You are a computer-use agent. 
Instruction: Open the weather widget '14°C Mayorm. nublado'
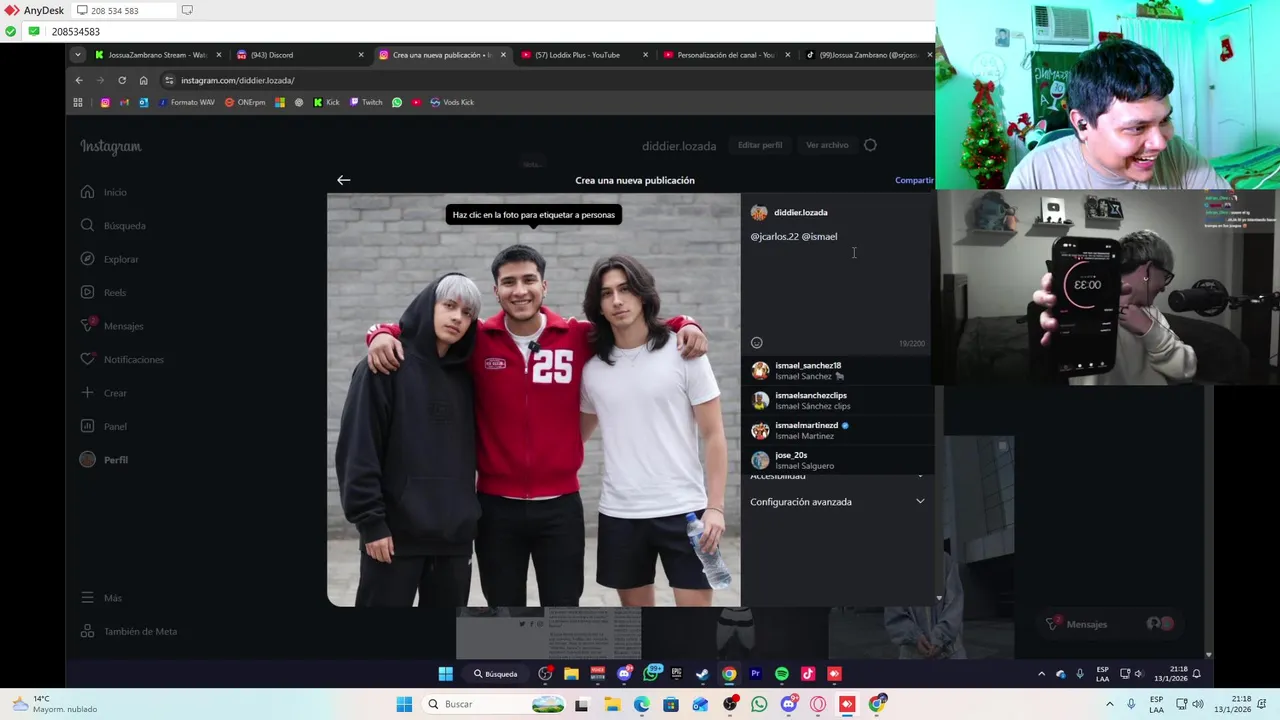(x=55, y=704)
